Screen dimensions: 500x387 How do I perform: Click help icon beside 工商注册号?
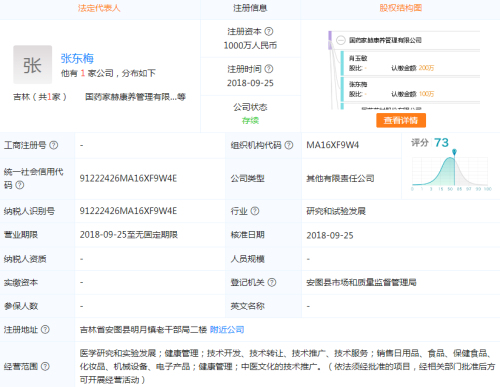(54, 145)
